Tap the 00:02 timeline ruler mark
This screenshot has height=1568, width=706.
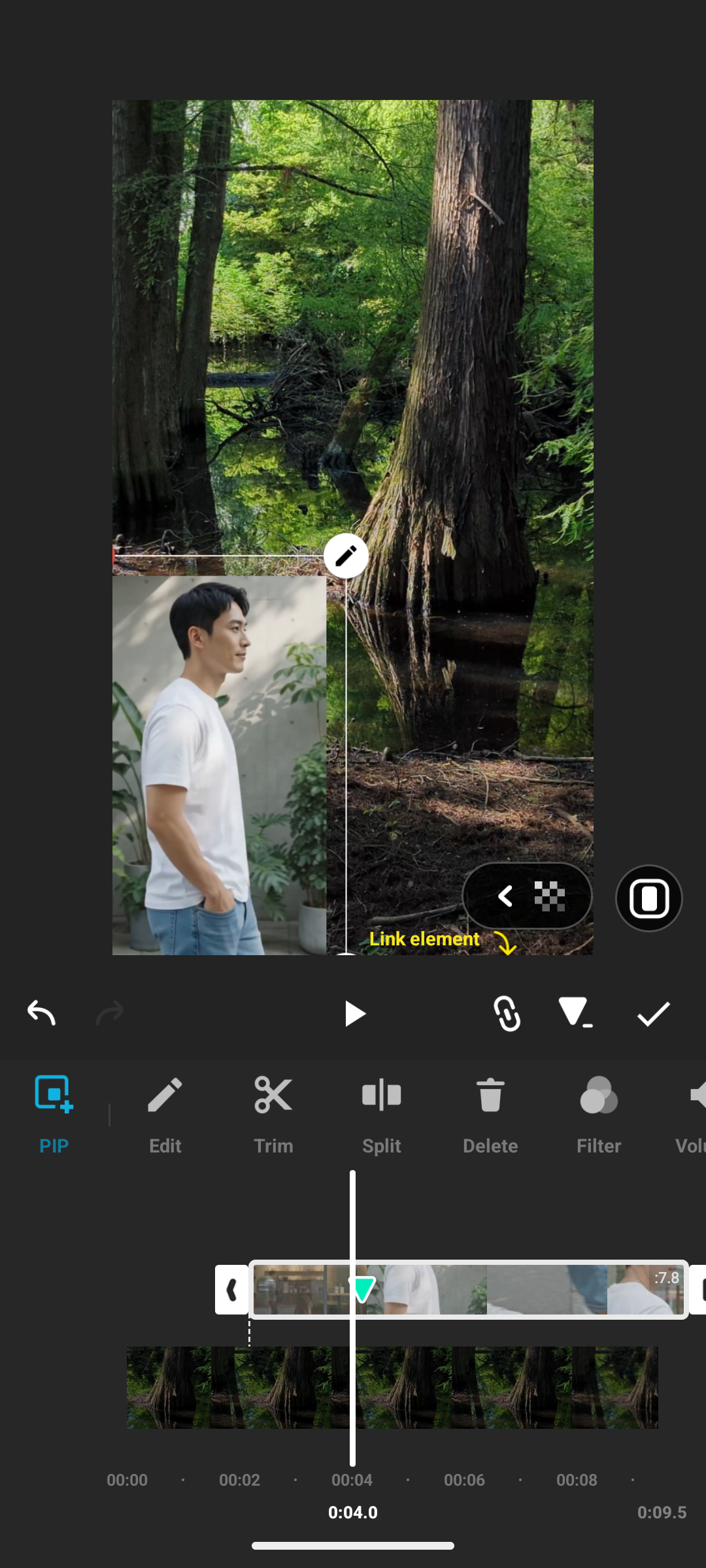coord(239,1480)
